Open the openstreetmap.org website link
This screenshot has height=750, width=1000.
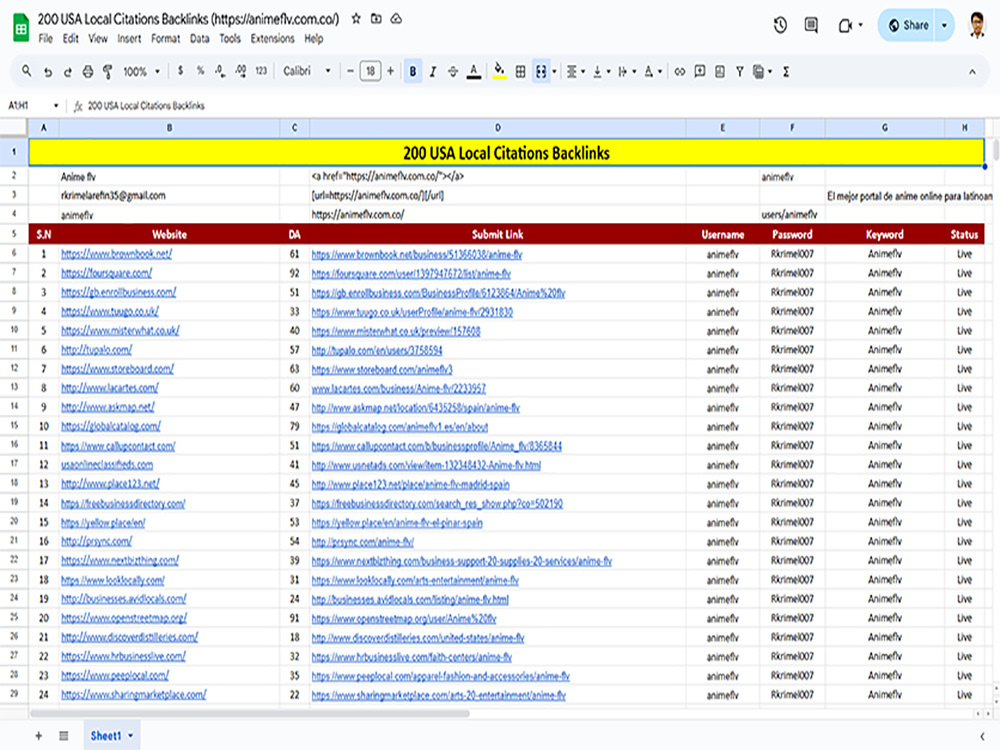pyautogui.click(x=124, y=618)
